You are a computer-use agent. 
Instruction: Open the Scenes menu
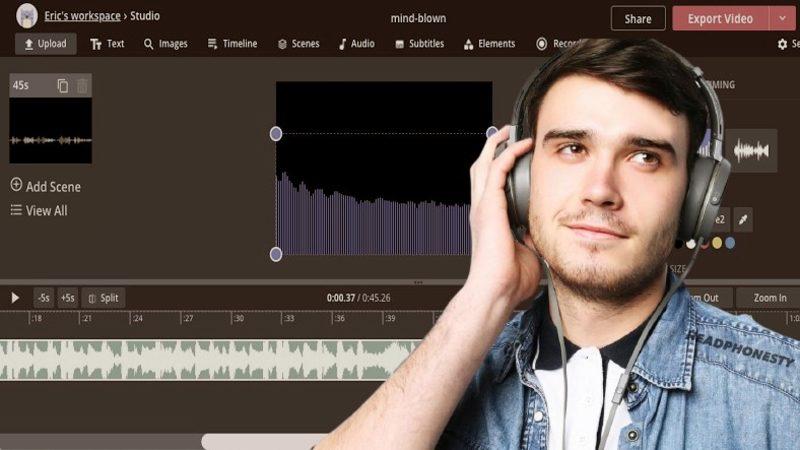point(298,44)
